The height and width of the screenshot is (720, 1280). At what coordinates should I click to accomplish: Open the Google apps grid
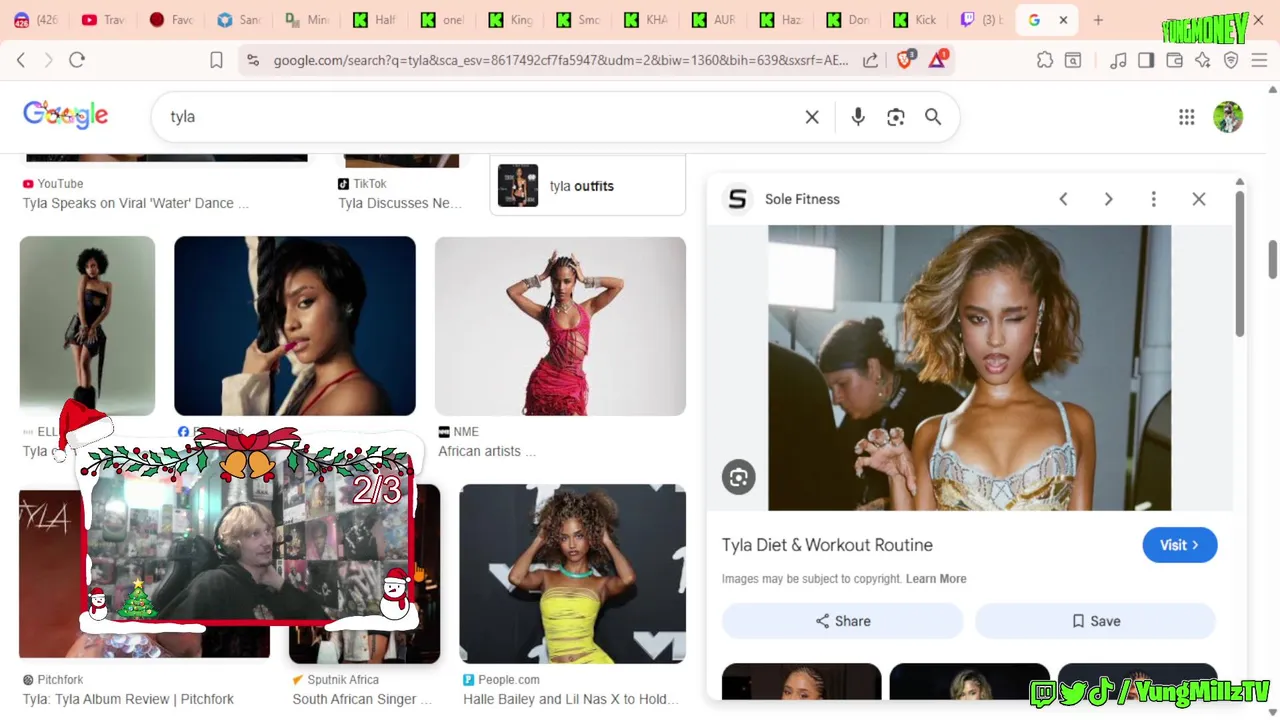(1187, 117)
